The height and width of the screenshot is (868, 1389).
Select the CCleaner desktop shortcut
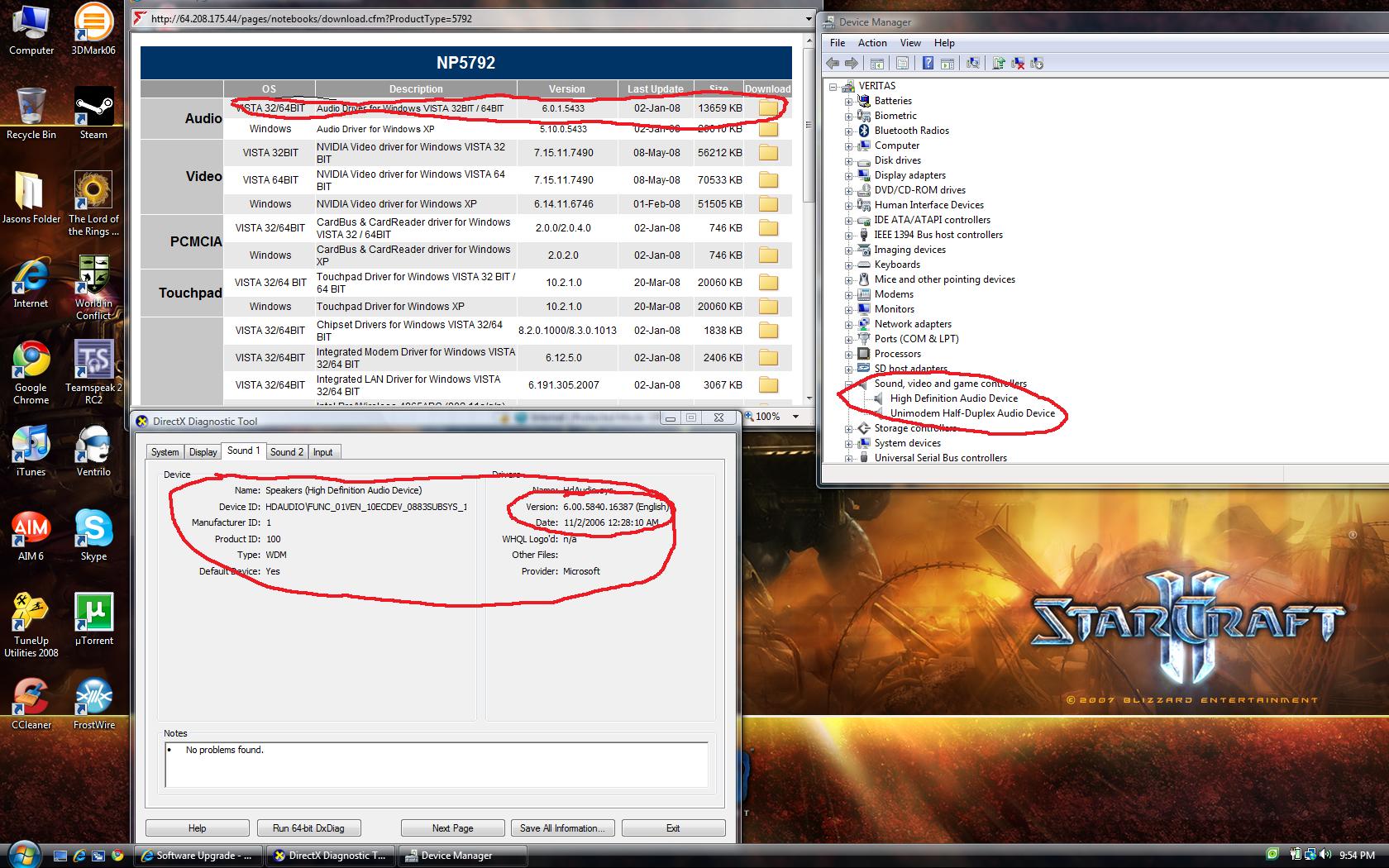[x=31, y=704]
